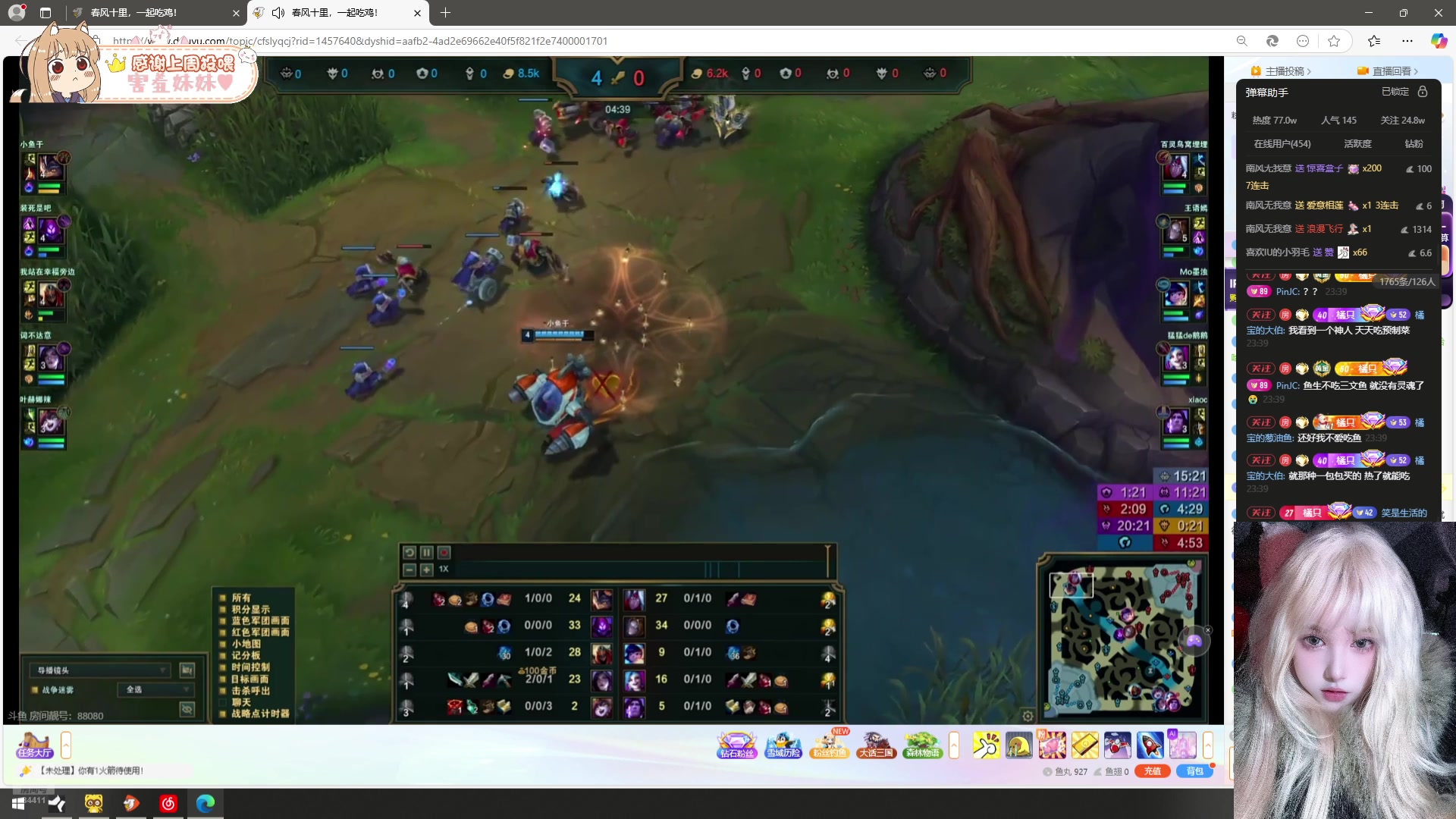
Task: Open the 粉丝钓鱼 fishing activity icon
Action: tap(830, 745)
